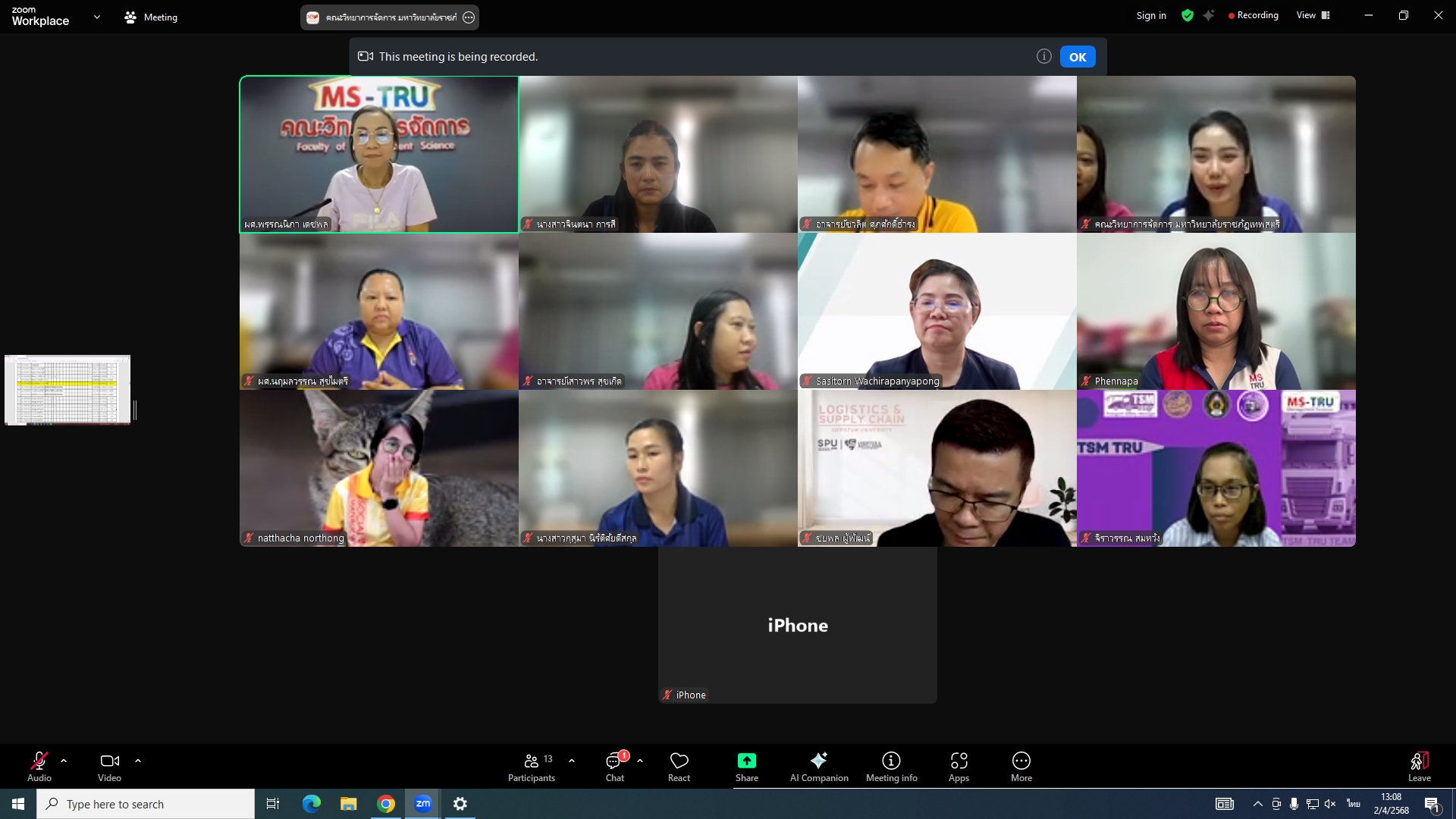Open the View layout menu
The height and width of the screenshot is (819, 1456).
(x=1313, y=15)
